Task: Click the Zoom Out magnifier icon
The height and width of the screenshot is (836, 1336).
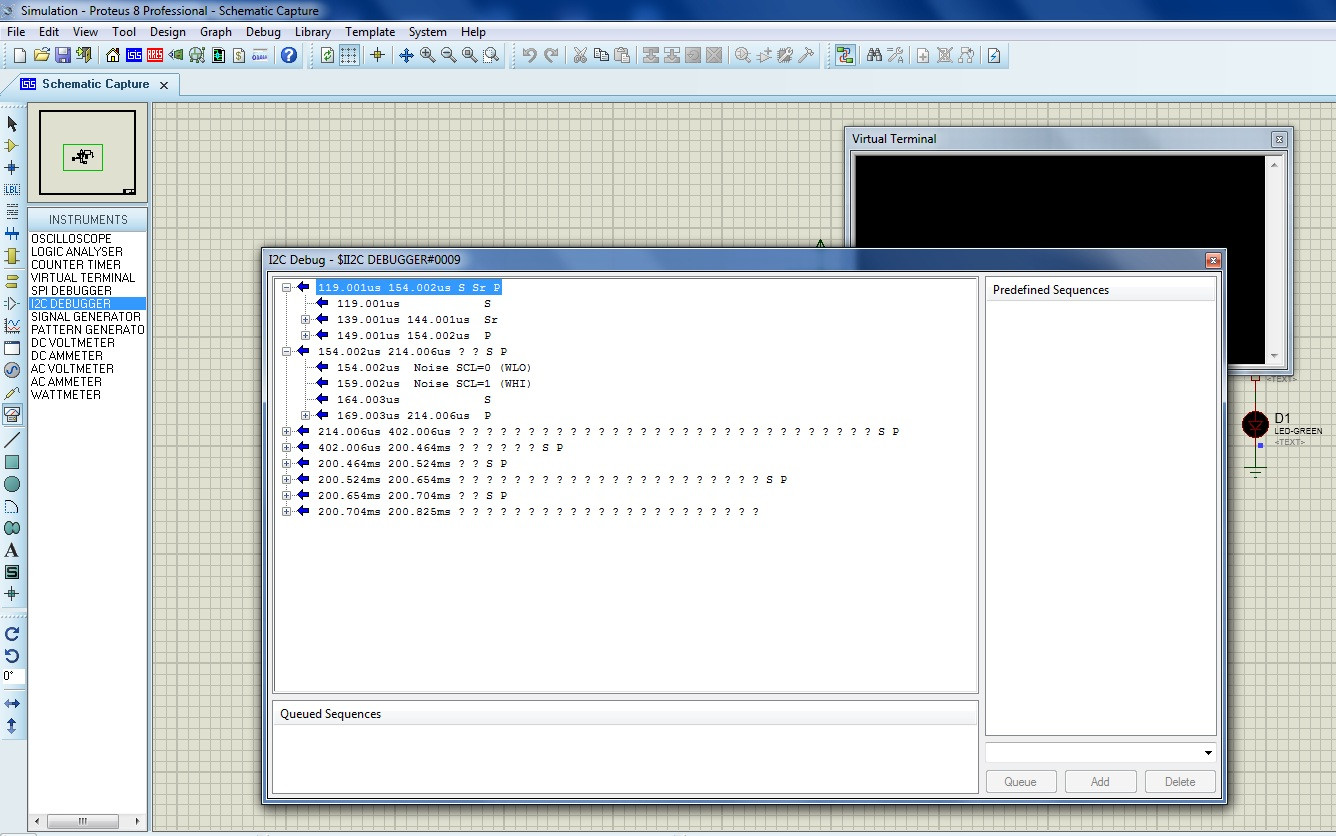Action: click(x=448, y=55)
